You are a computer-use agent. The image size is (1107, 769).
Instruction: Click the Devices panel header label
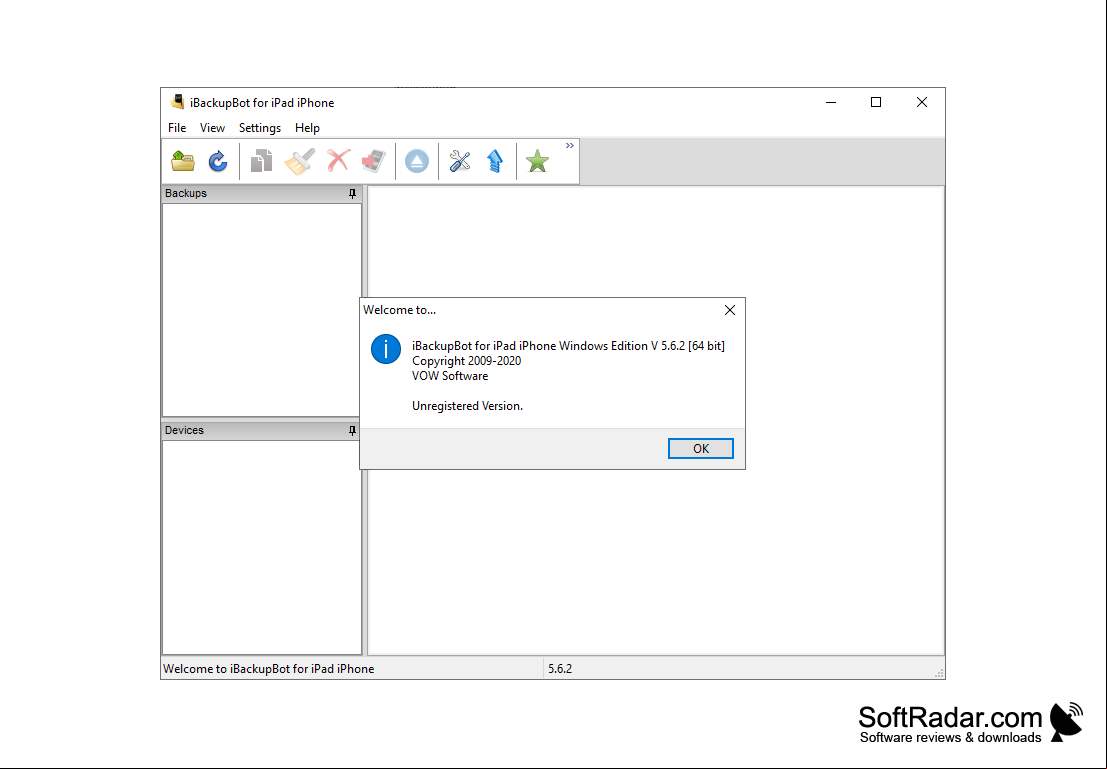tap(184, 430)
